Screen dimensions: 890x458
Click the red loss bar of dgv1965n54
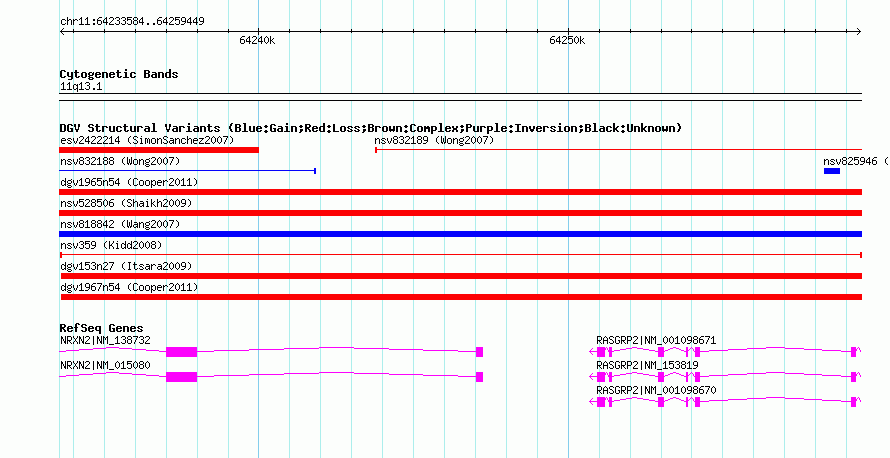(x=461, y=192)
